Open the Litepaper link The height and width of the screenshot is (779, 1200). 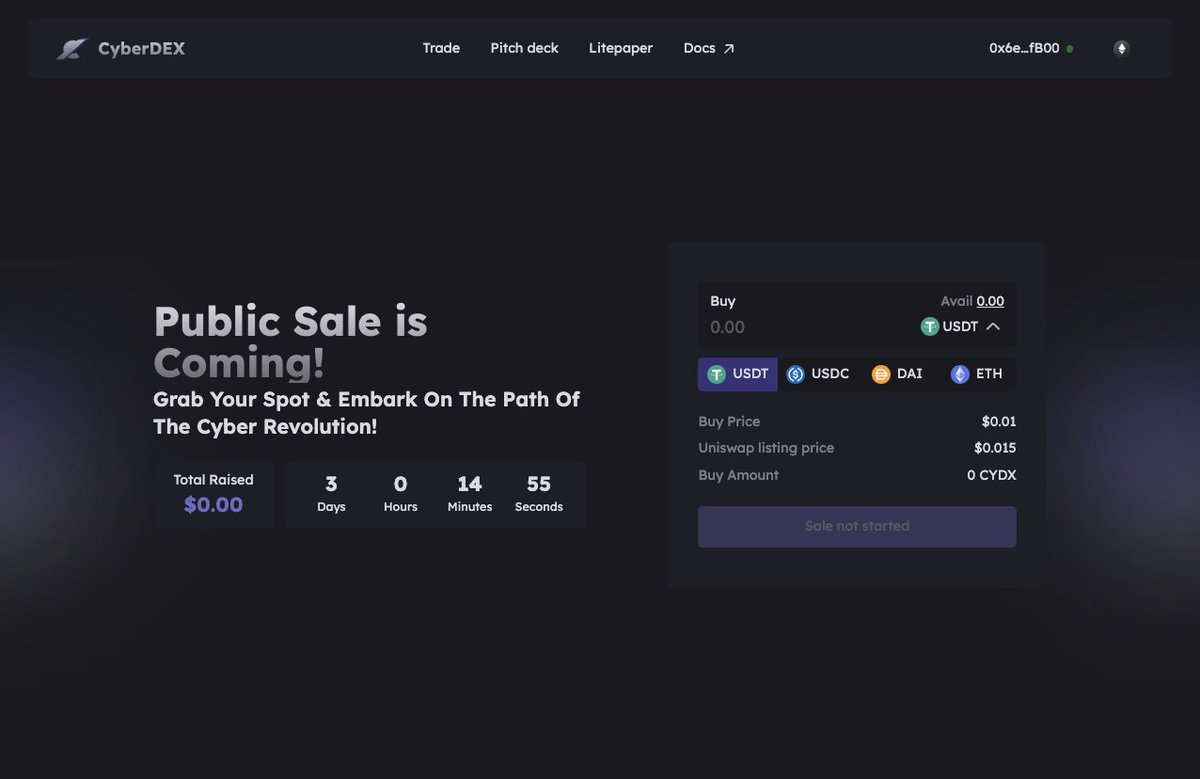pos(621,48)
